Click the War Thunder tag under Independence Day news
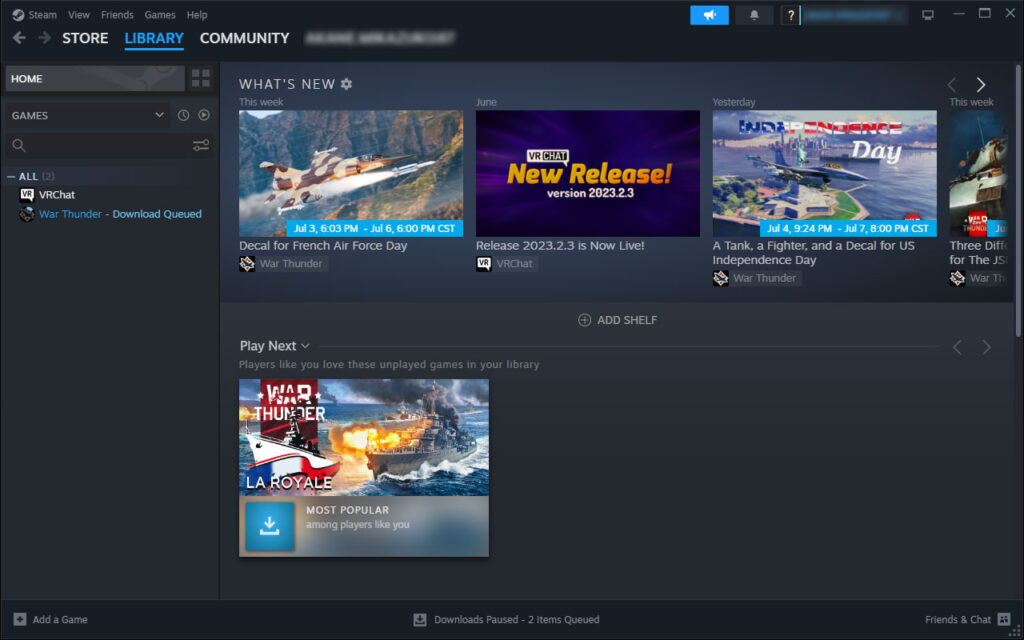Screen dimensions: 1024x640 [x=765, y=278]
